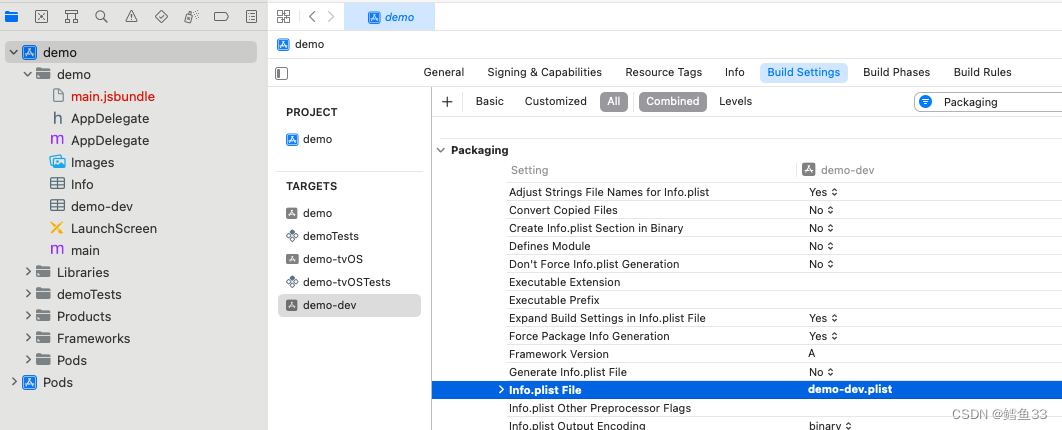Open the Test navigator diamond icon
The height and width of the screenshot is (430, 1062).
click(x=161, y=16)
